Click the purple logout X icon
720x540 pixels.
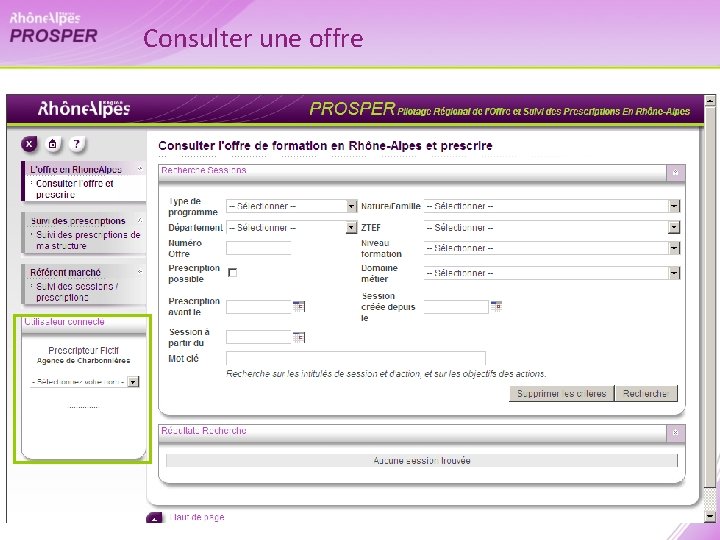(x=29, y=144)
